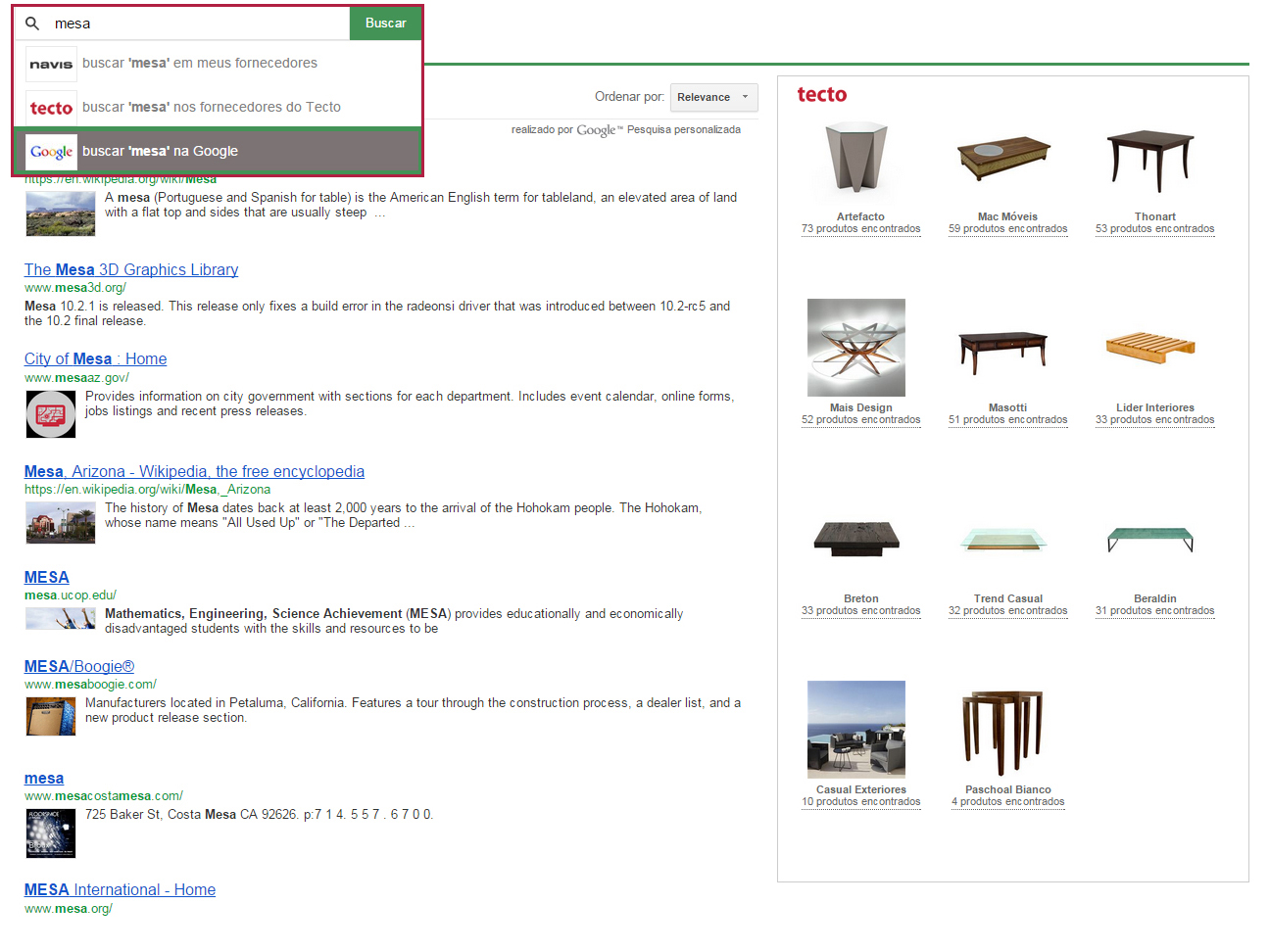The image size is (1270, 952).
Task: Open the Relevance sort dropdown
Action: 714,97
